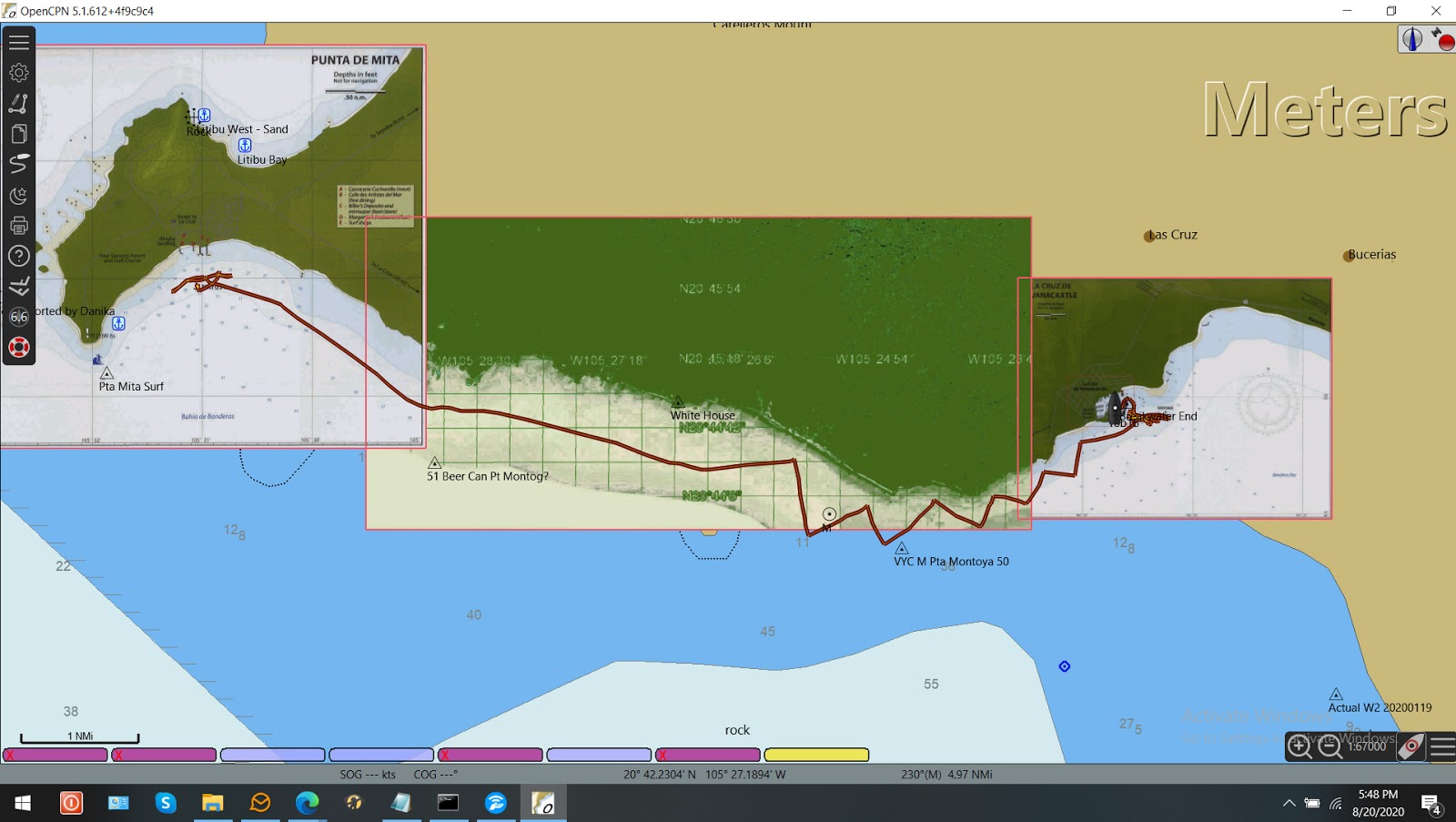
Task: Click the double-arrow AIS icon in sidebar
Action: click(x=18, y=287)
